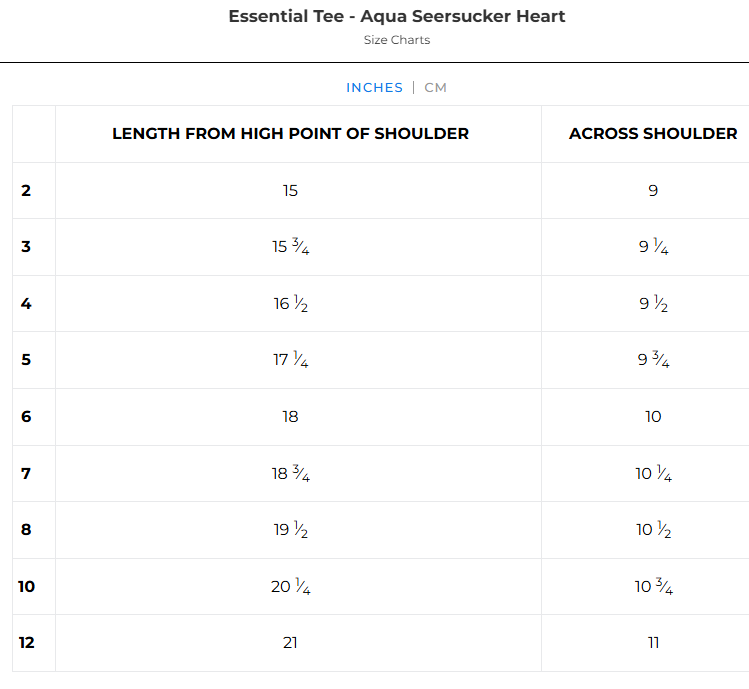Switch size chart units to CM
The width and height of the screenshot is (749, 689).
[435, 88]
